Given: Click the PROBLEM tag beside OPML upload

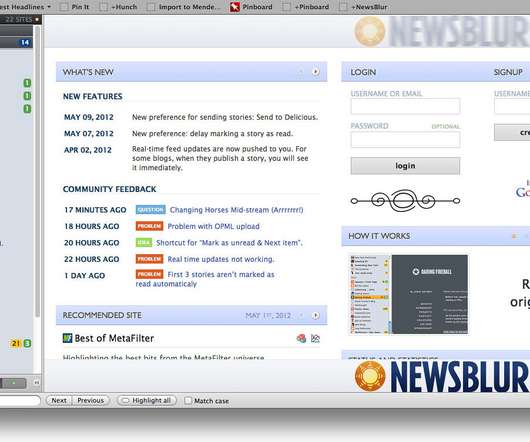Looking at the screenshot, I should coord(149,226).
